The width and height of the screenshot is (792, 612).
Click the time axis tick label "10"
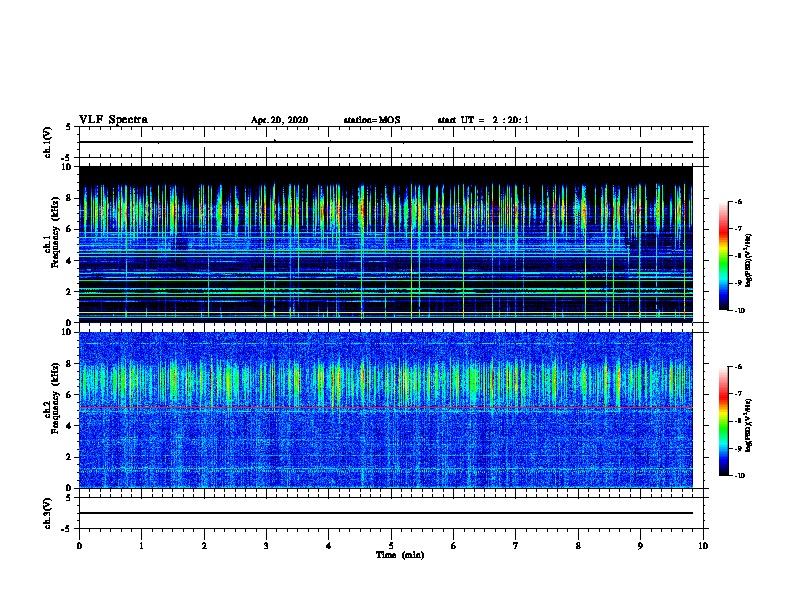coord(703,546)
